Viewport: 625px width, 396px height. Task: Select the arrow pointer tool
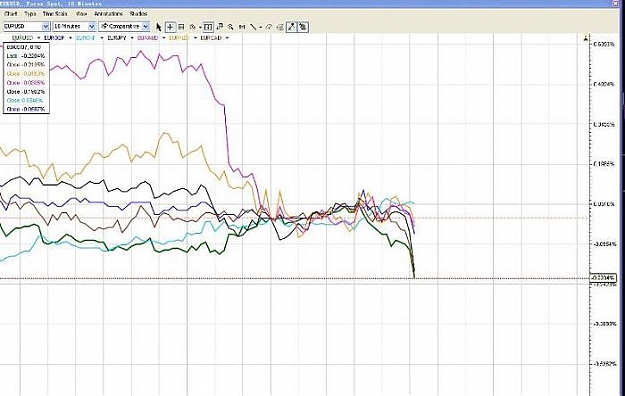159,27
